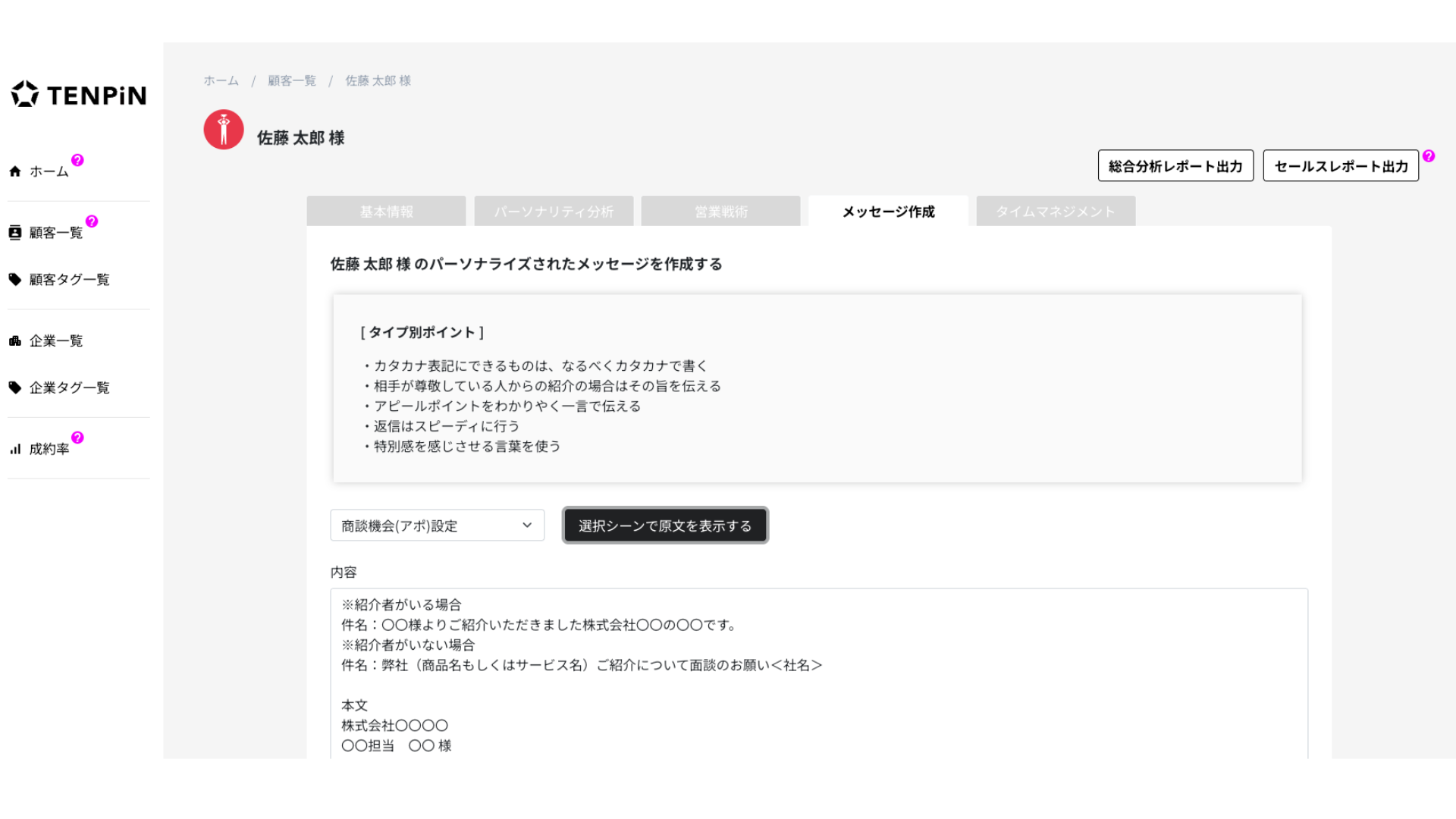The image size is (1456, 819).
Task: Open the パーソナリティ分析 tab
Action: pos(554,212)
